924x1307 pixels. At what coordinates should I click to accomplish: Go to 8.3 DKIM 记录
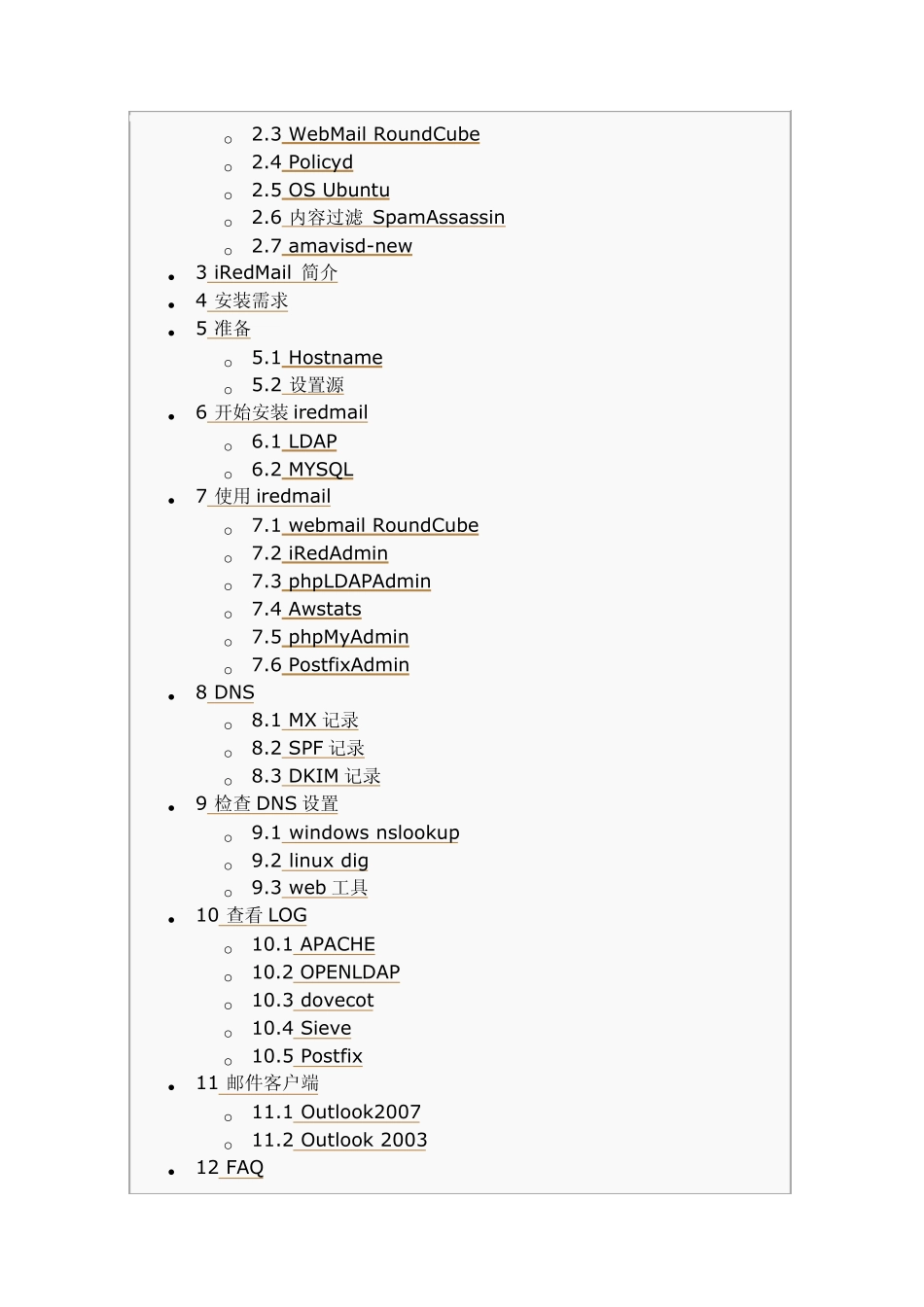tap(316, 776)
